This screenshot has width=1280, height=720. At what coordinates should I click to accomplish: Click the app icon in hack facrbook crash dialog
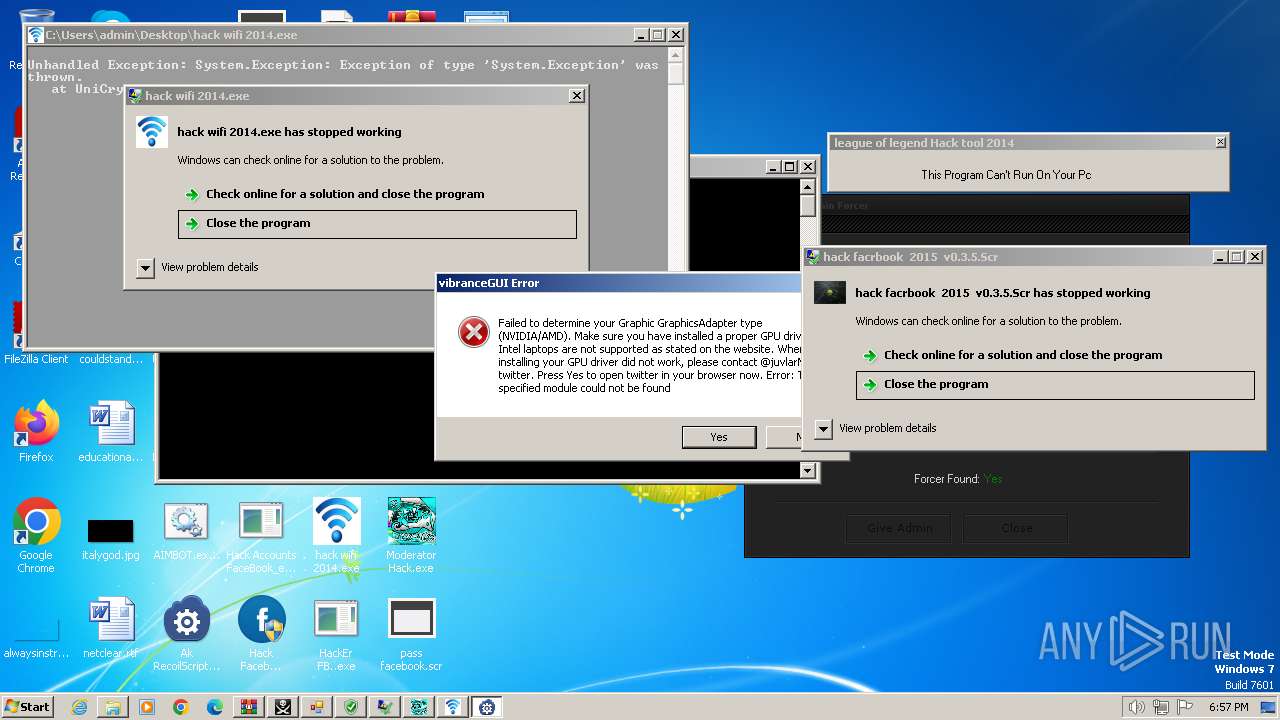tap(830, 293)
